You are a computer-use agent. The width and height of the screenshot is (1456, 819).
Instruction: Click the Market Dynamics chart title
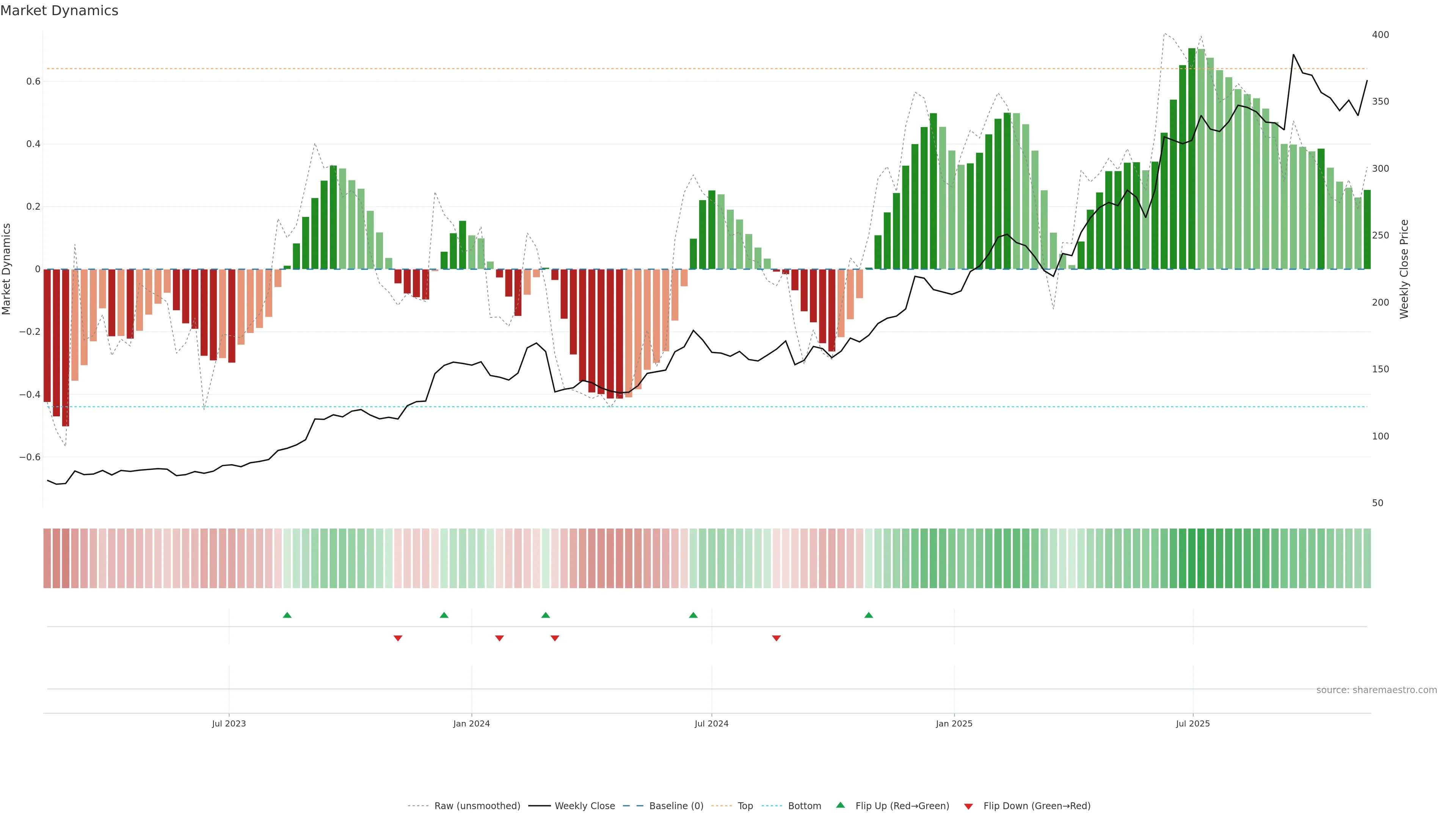[x=60, y=11]
